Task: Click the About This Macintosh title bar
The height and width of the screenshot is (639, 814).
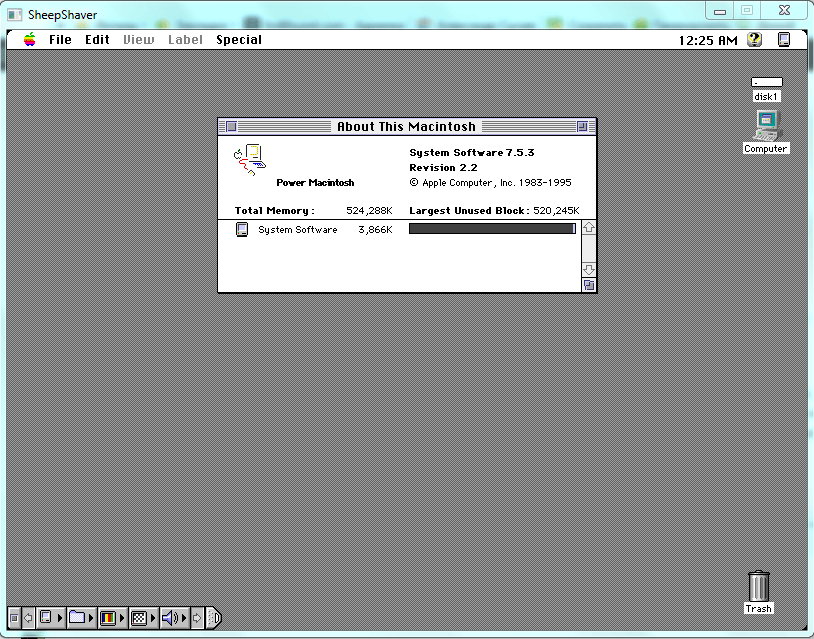Action: click(x=406, y=126)
